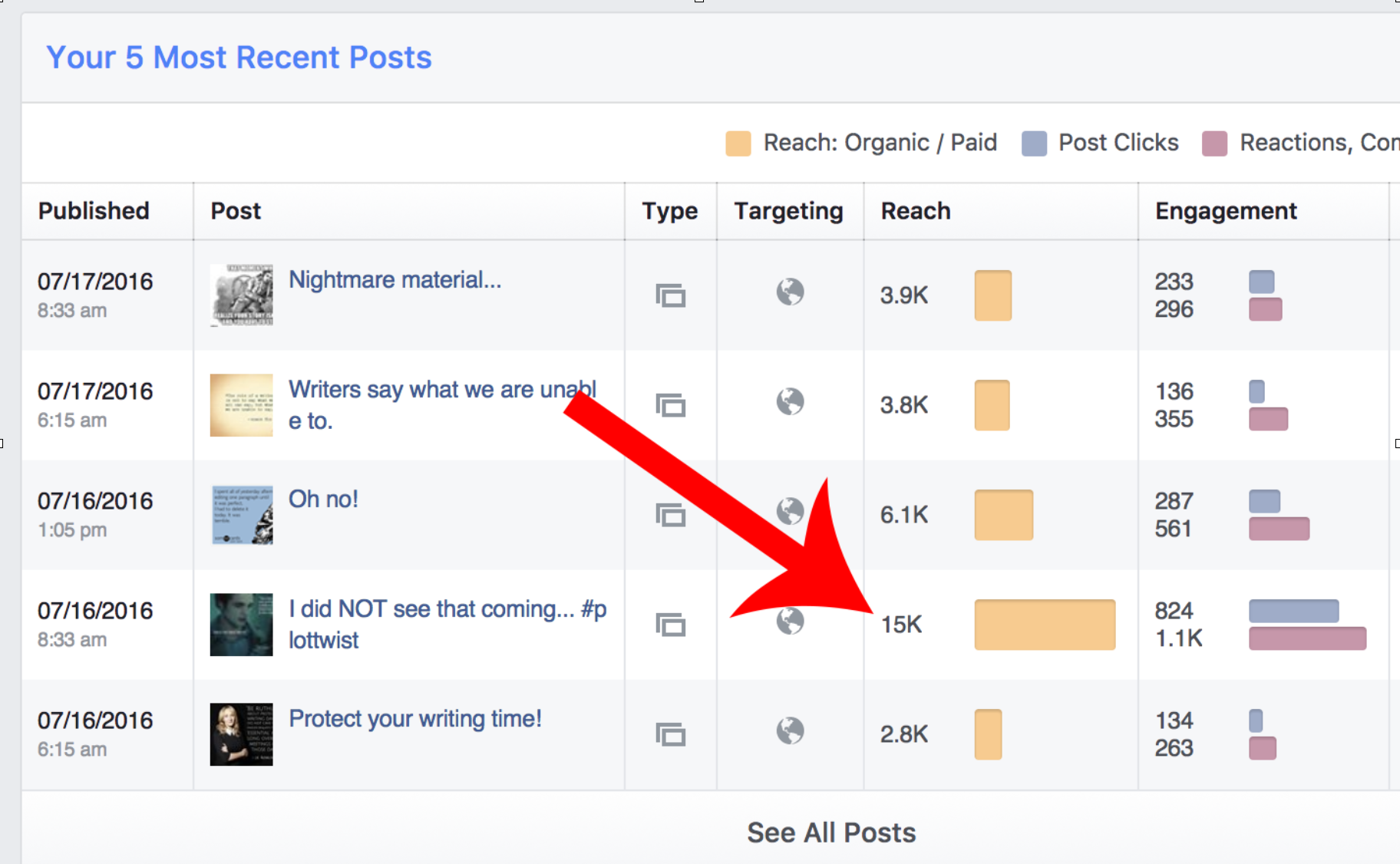Click the blue Post Clicks legend swatch

coord(1034,143)
